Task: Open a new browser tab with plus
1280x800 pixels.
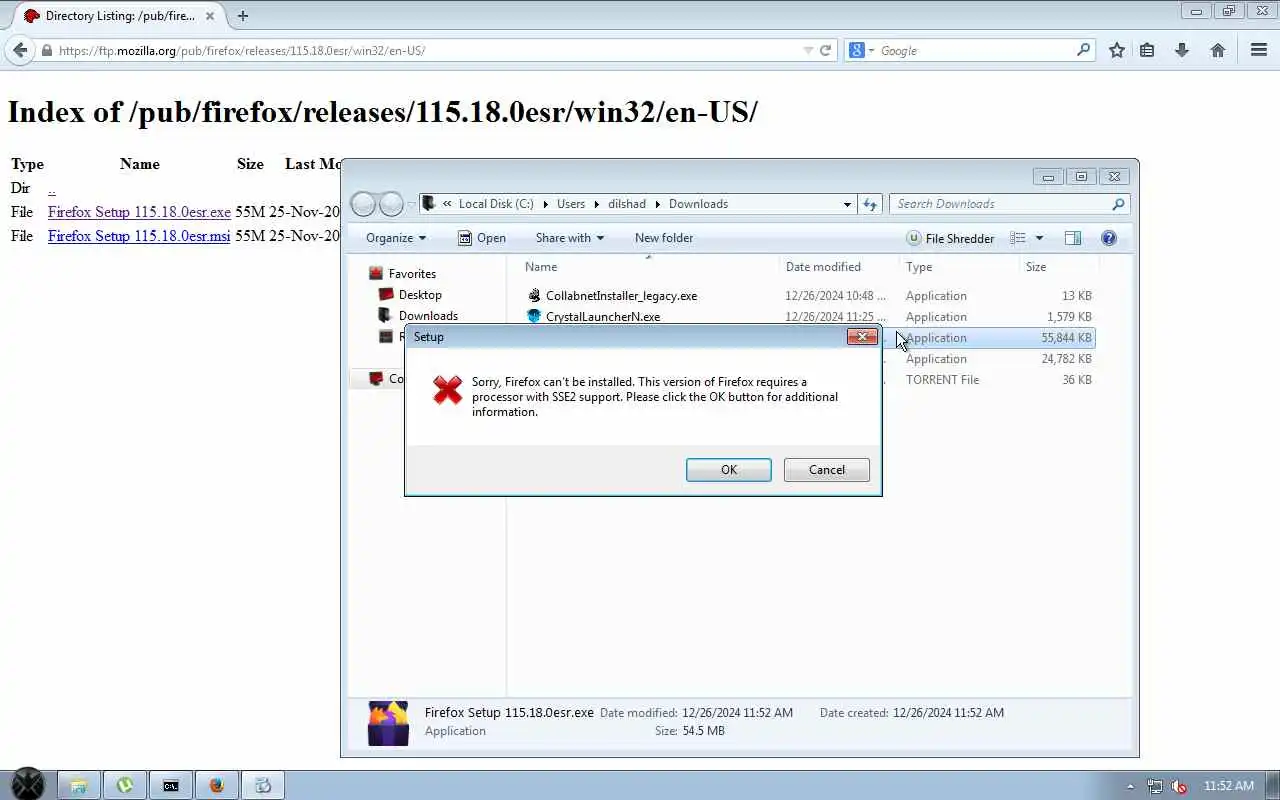Action: pos(242,15)
